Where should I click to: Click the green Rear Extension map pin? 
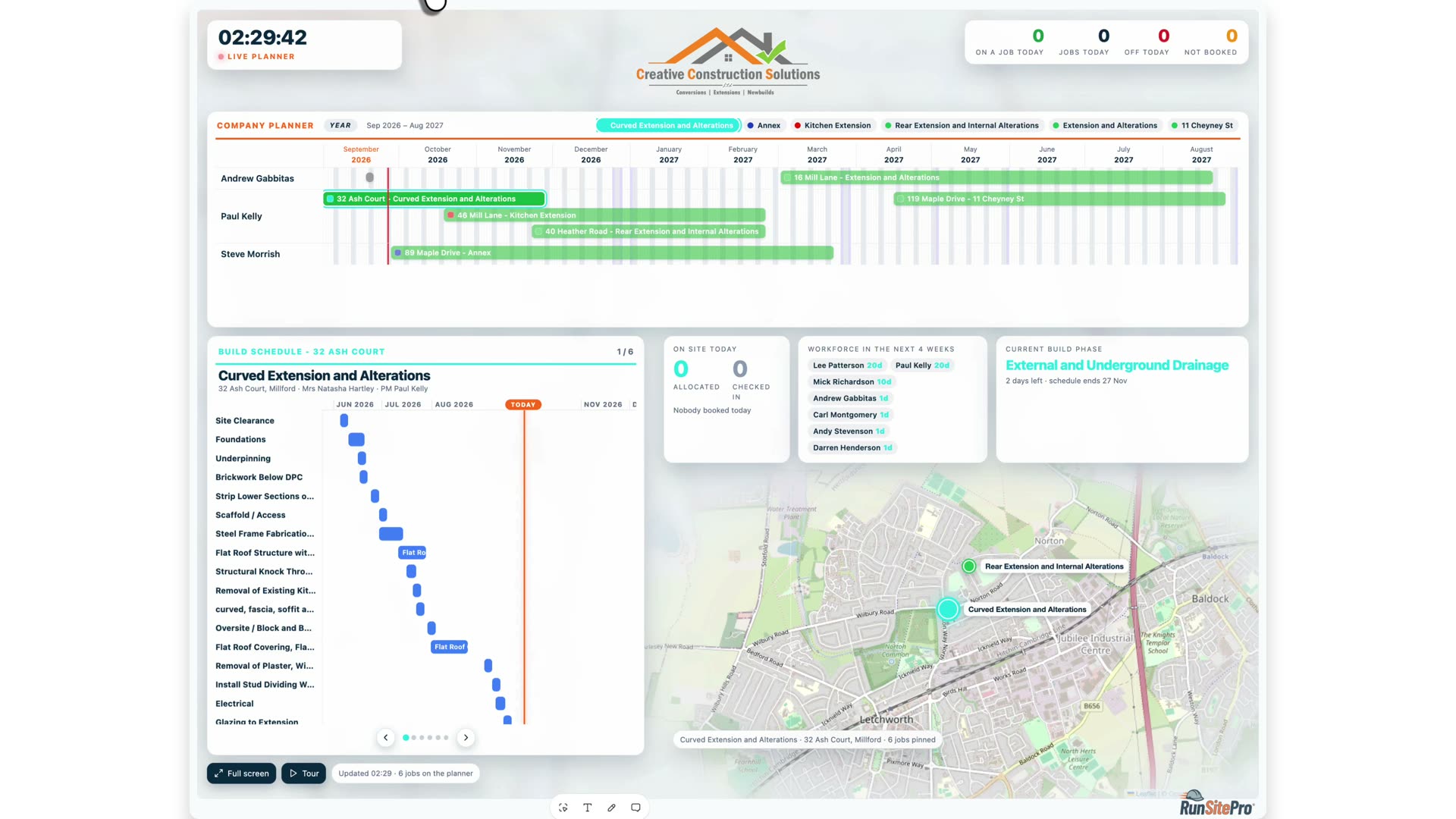[968, 566]
